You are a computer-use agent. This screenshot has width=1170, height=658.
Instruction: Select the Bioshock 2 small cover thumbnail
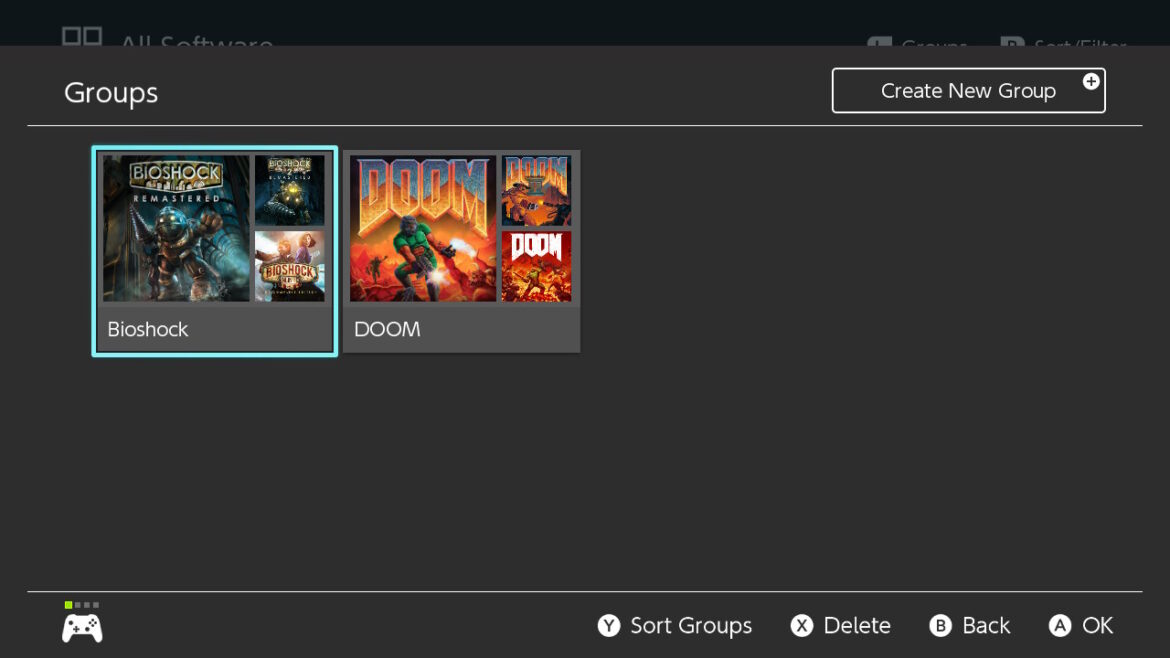[289, 190]
